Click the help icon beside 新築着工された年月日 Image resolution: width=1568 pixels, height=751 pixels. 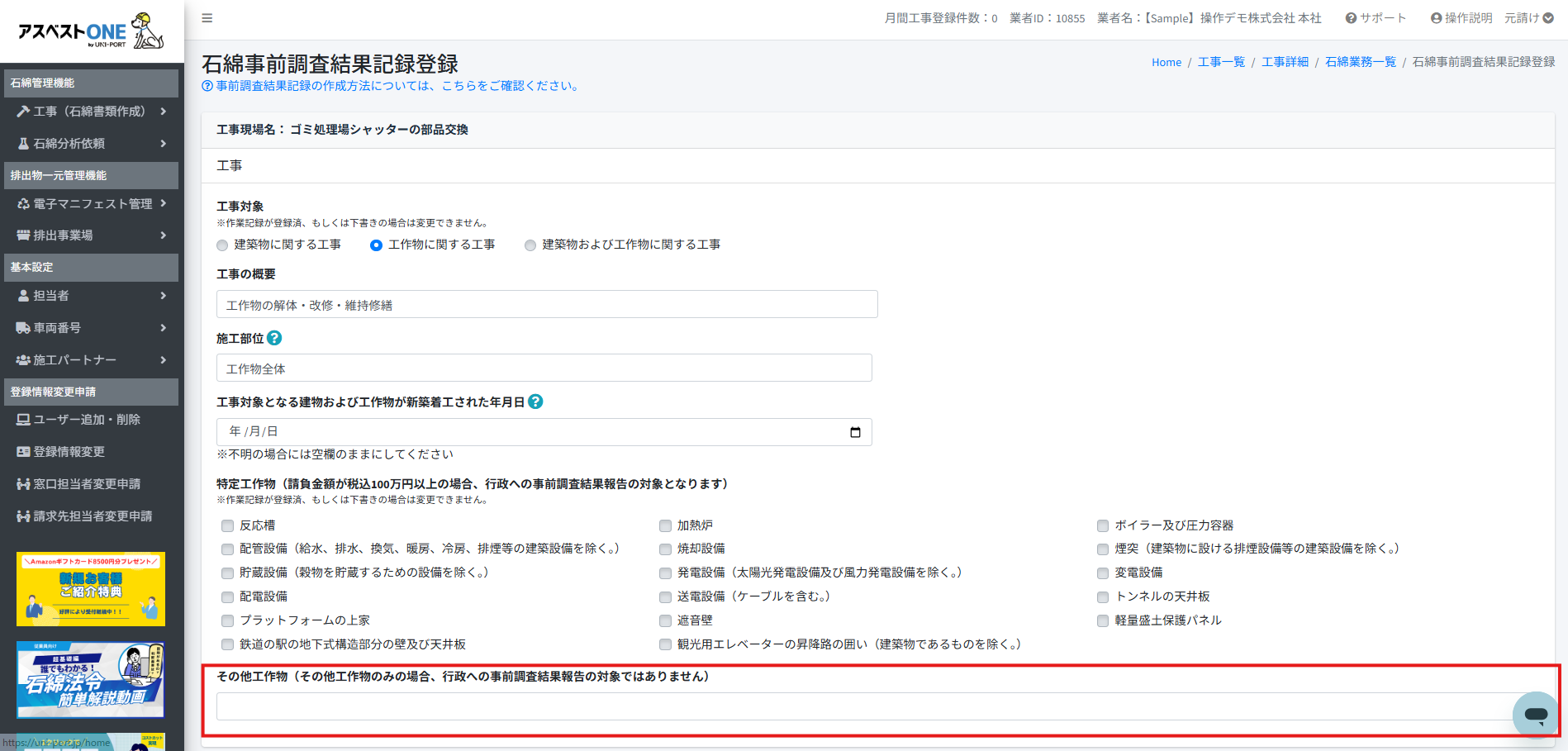535,402
